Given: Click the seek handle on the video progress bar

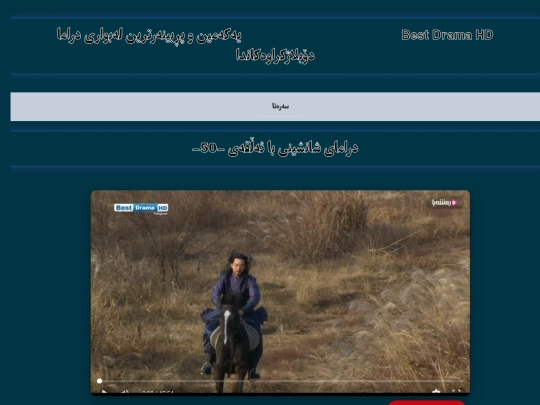Looking at the screenshot, I should 100,381.
